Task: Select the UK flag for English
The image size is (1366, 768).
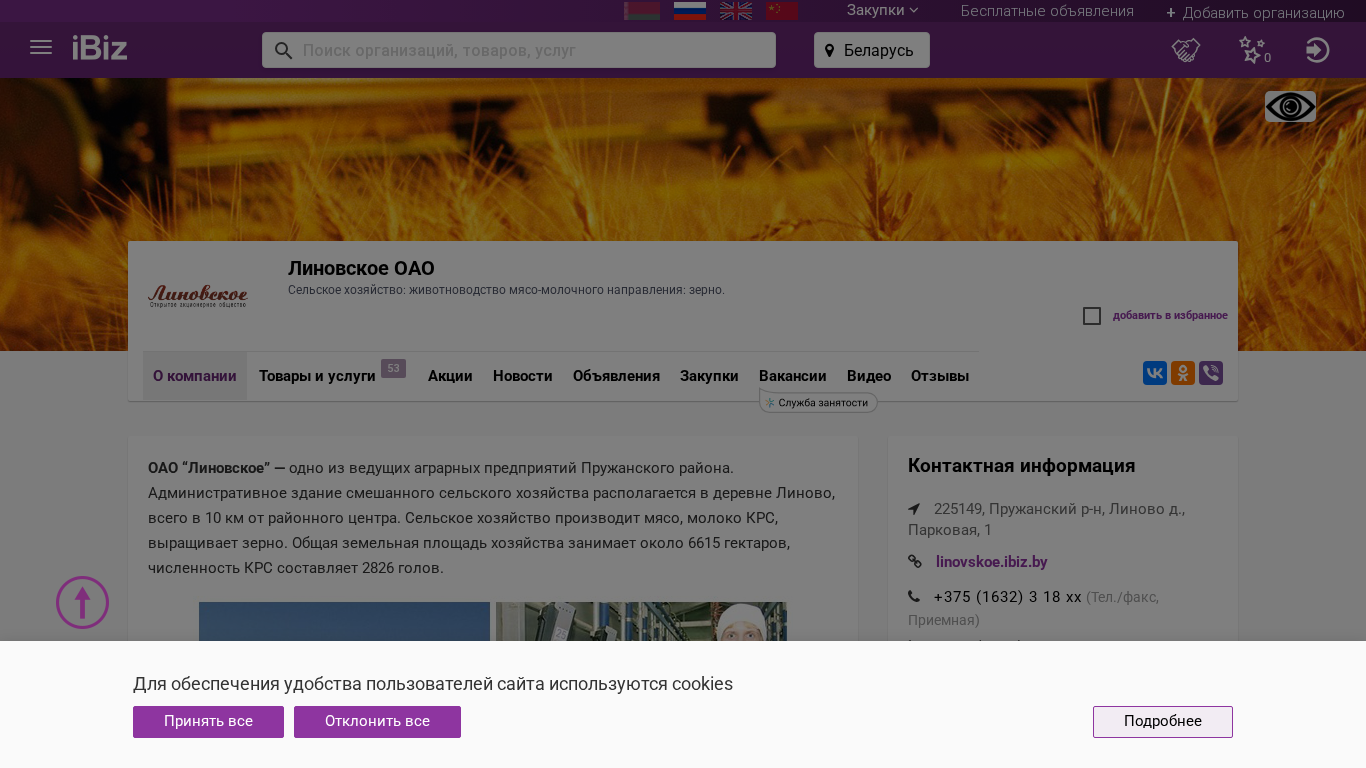Action: coord(736,11)
